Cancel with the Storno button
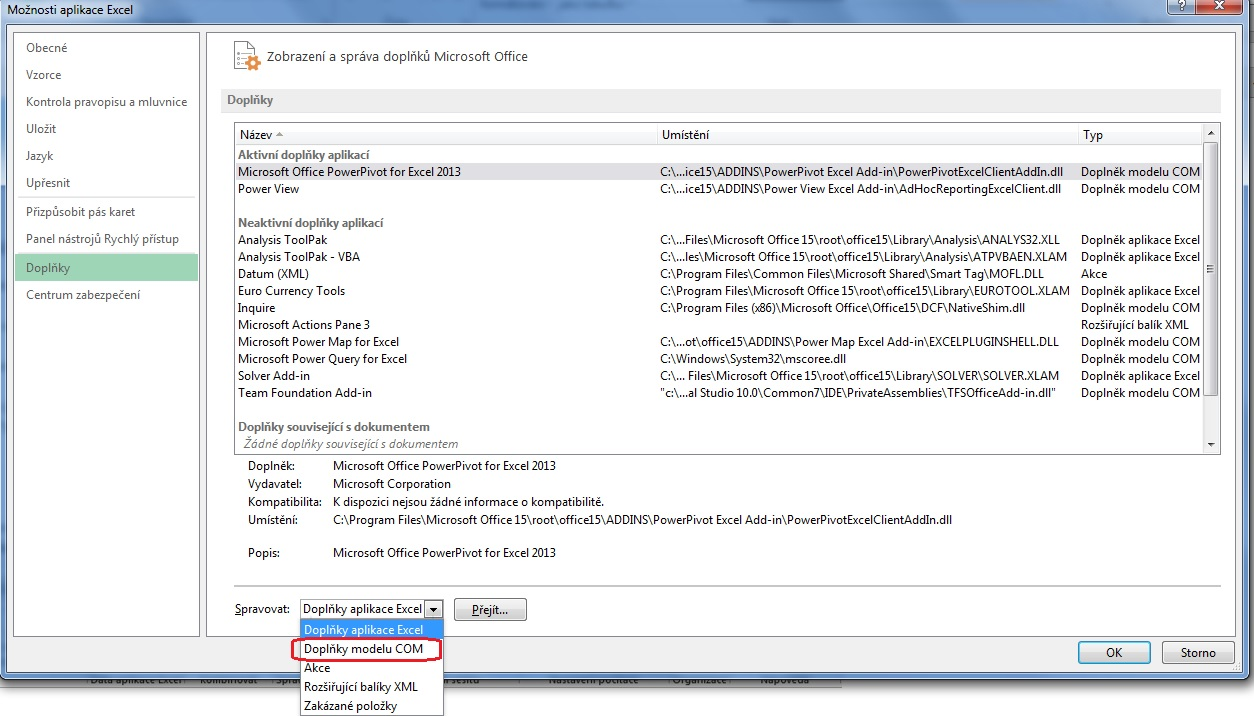This screenshot has height=716, width=1254. [x=1199, y=653]
